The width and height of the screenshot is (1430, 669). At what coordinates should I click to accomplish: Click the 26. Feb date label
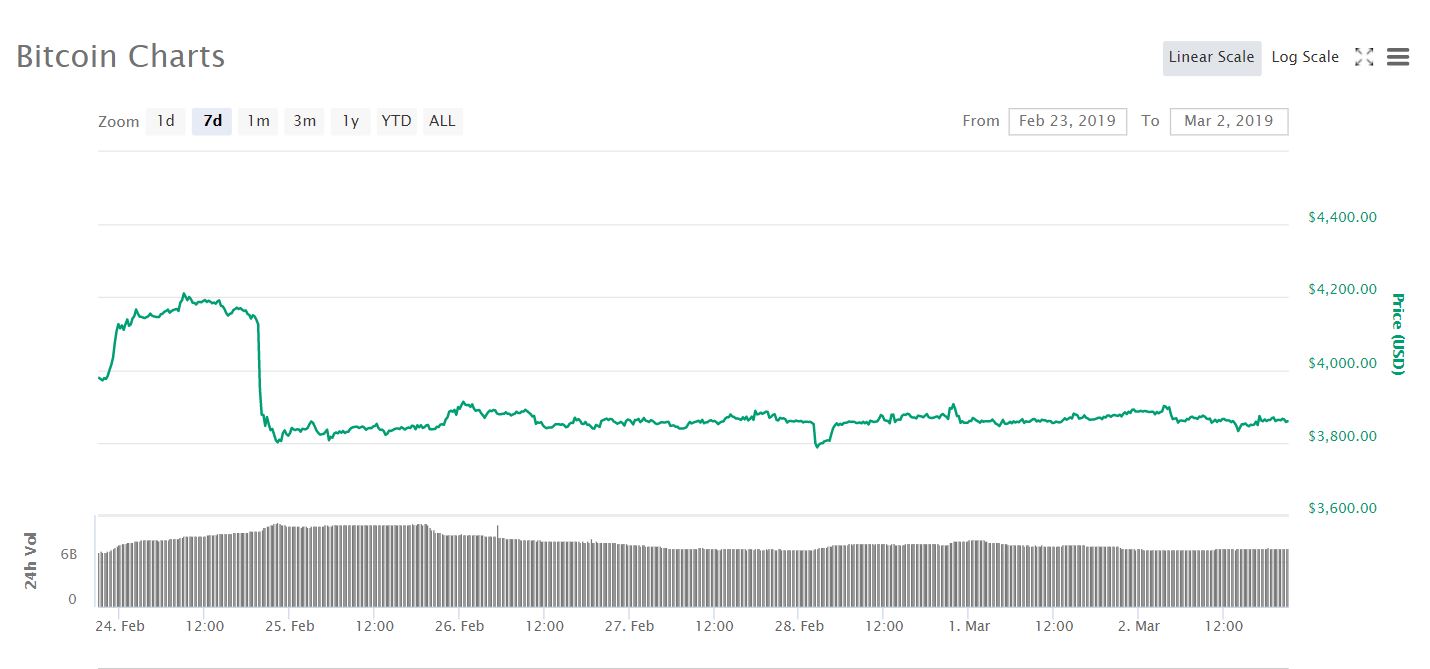click(460, 626)
